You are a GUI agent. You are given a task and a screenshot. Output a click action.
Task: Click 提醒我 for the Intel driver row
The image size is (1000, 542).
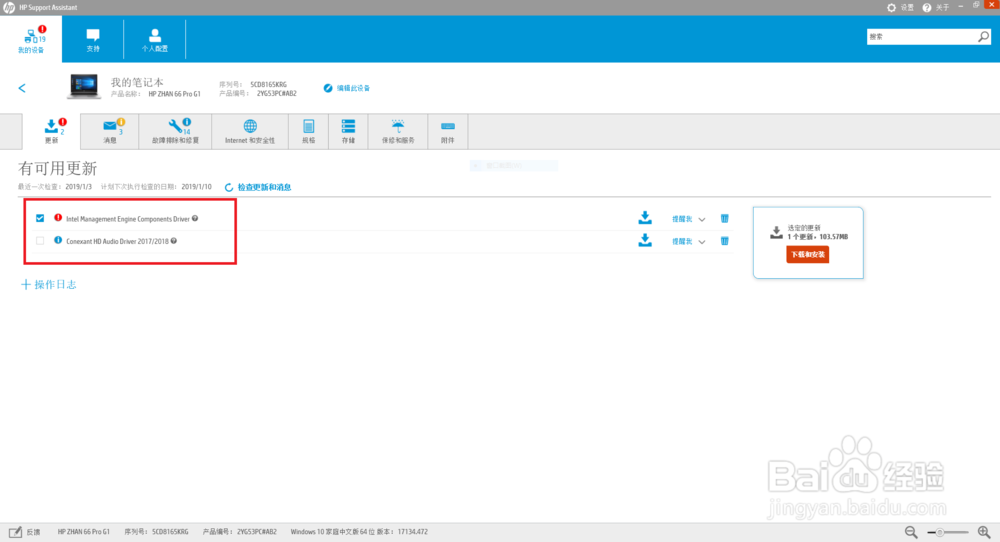682,219
